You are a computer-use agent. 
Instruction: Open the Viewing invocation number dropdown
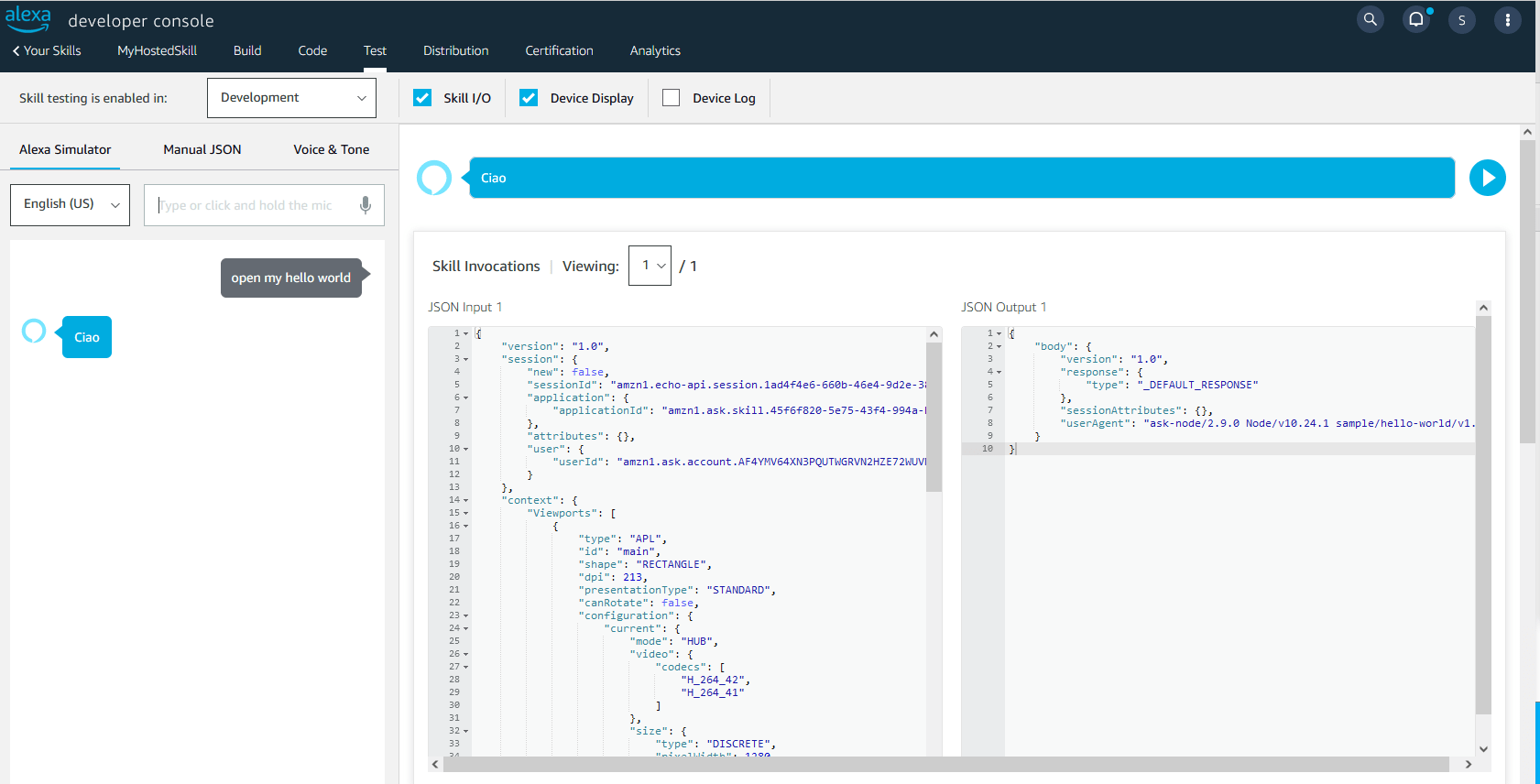click(x=650, y=266)
